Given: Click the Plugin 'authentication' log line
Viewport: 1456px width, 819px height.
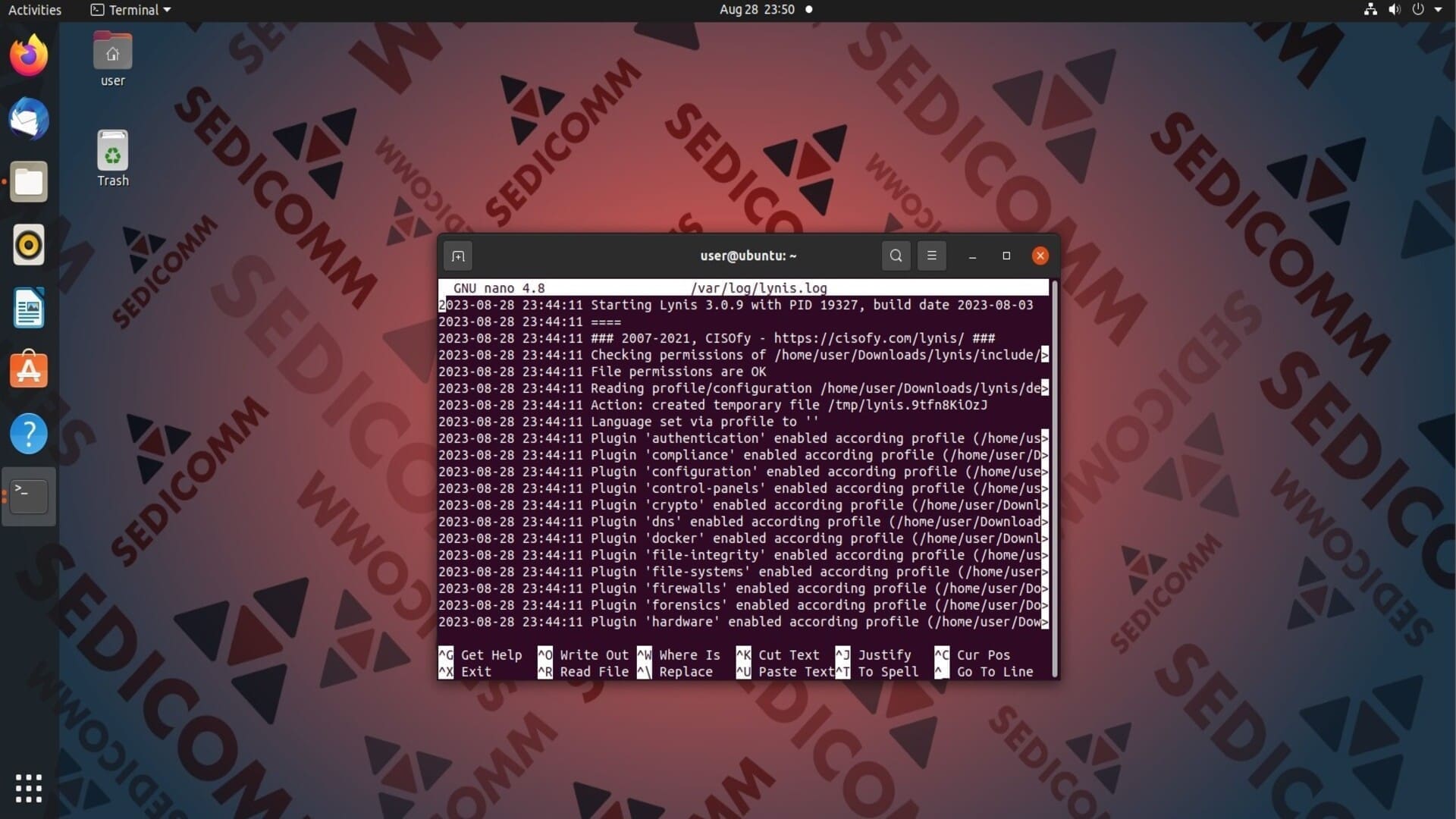Looking at the screenshot, I should point(743,438).
